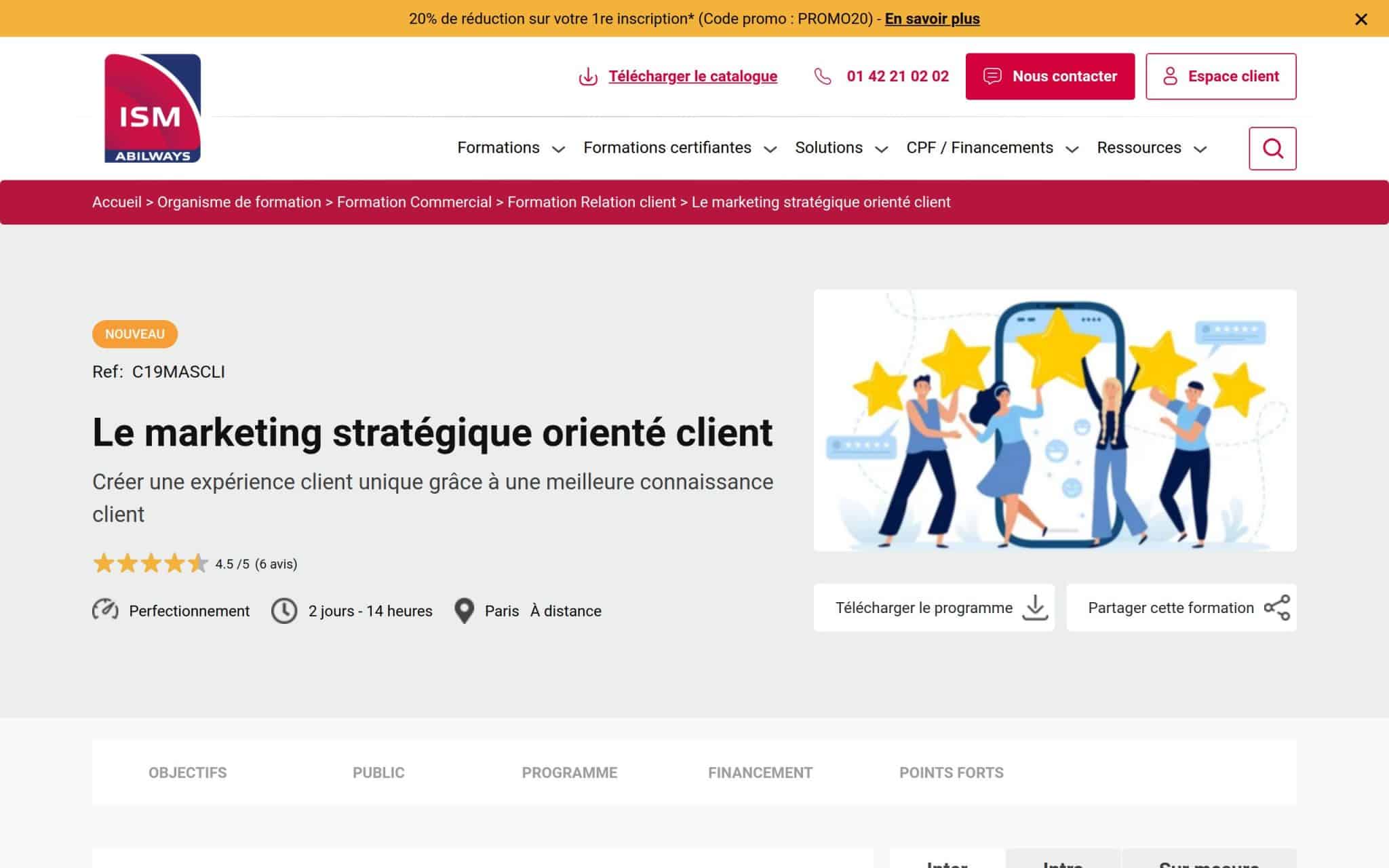
Task: Click the page title heading
Action: (x=433, y=433)
